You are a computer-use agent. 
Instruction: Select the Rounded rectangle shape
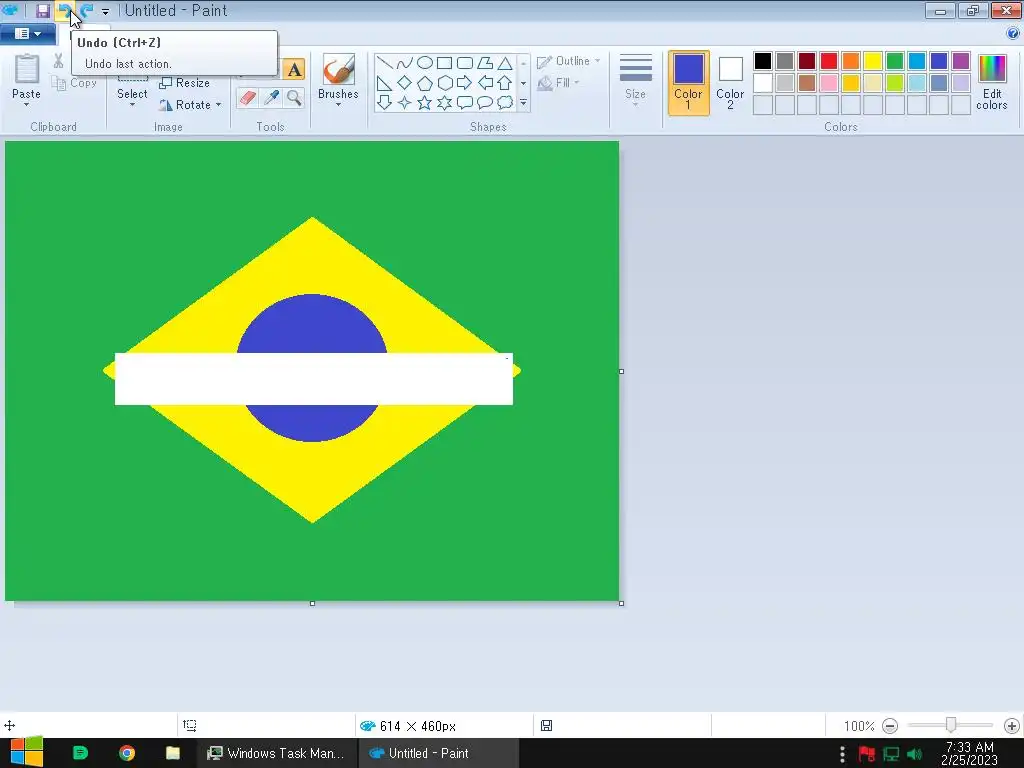click(465, 63)
